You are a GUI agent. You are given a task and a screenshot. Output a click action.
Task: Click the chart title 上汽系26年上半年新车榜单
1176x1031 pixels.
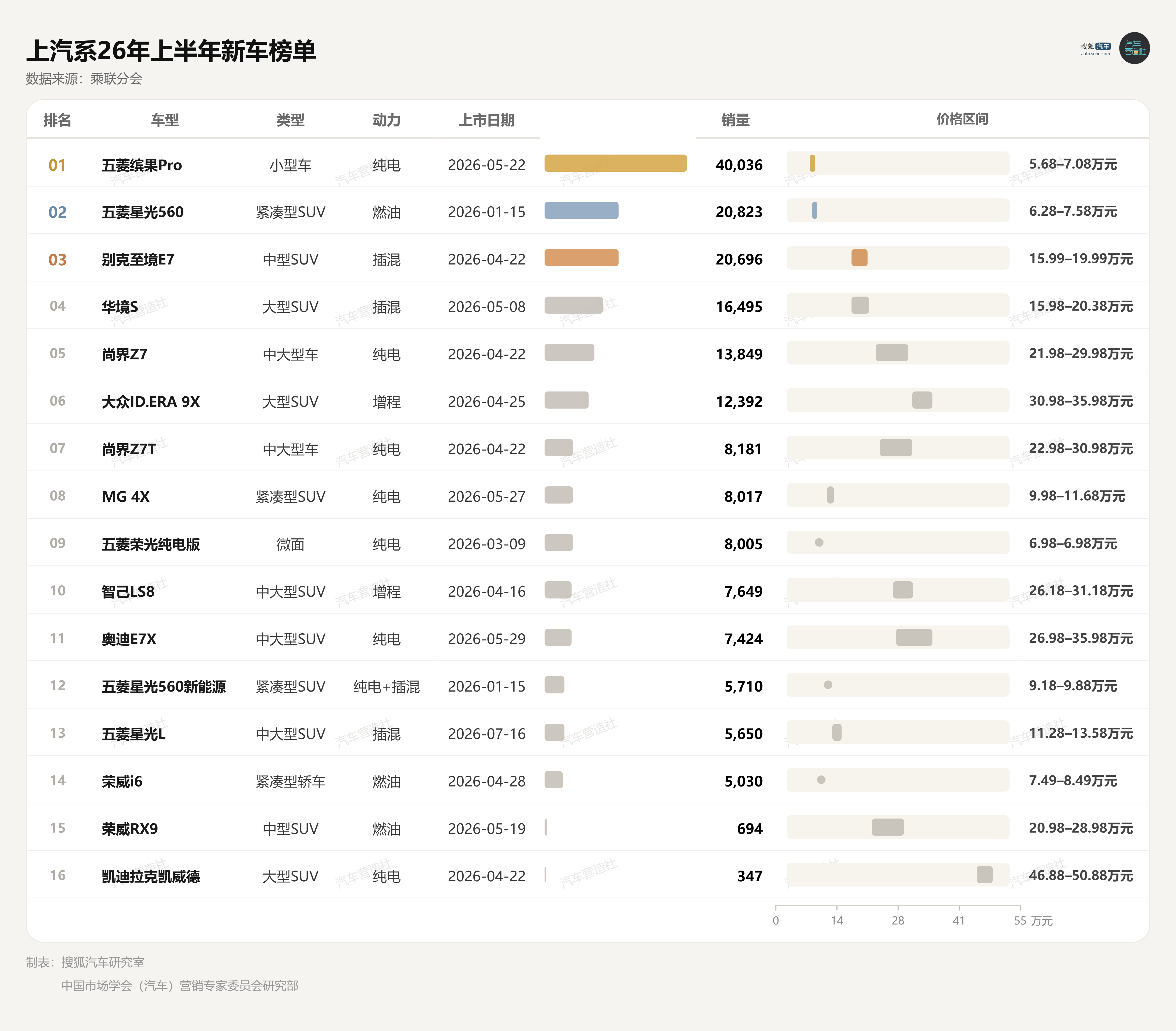pyautogui.click(x=171, y=51)
